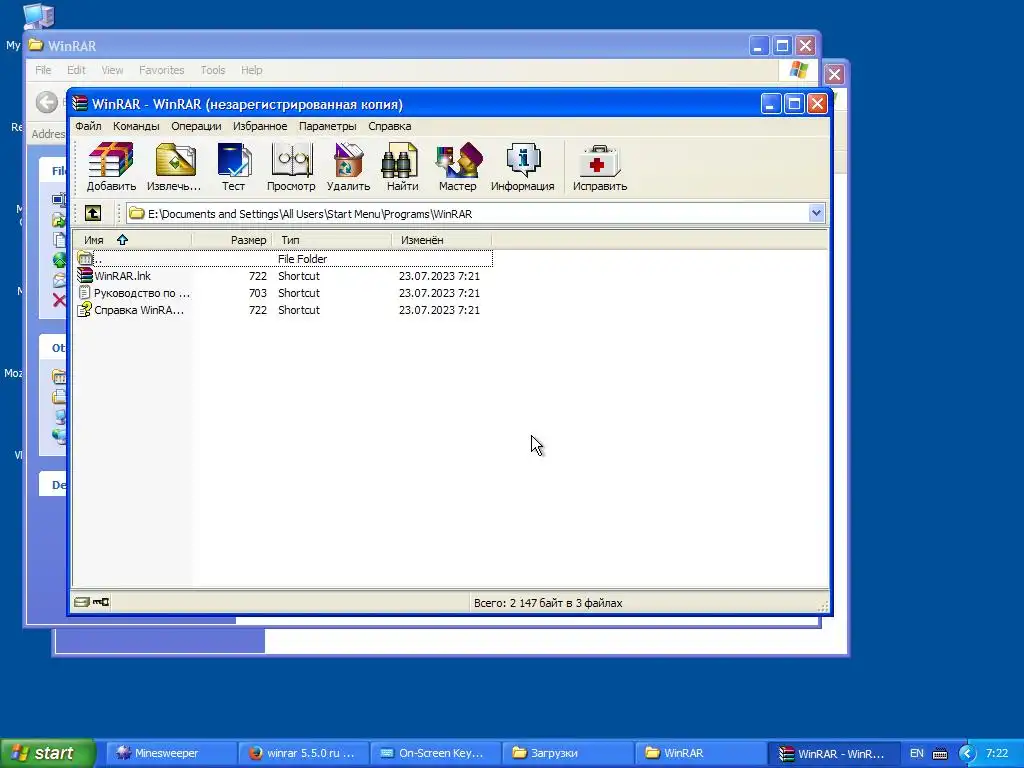Viewport: 1024px width, 768px height.
Task: Switch to WinRAR folder taskbar button
Action: coord(700,753)
